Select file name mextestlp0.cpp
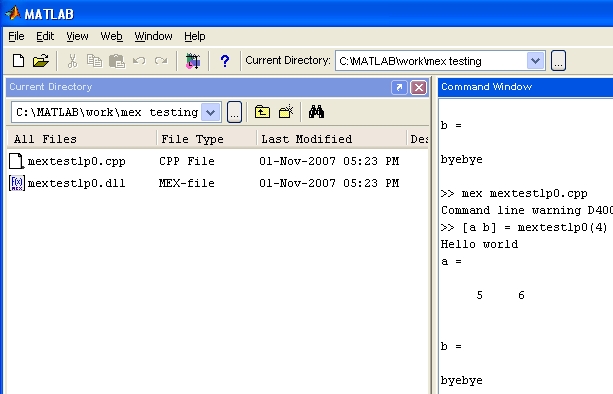This screenshot has width=613, height=394. [x=77, y=161]
